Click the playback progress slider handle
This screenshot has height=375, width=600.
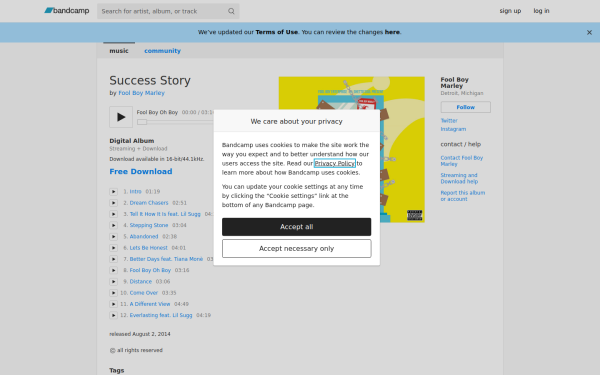(x=142, y=122)
